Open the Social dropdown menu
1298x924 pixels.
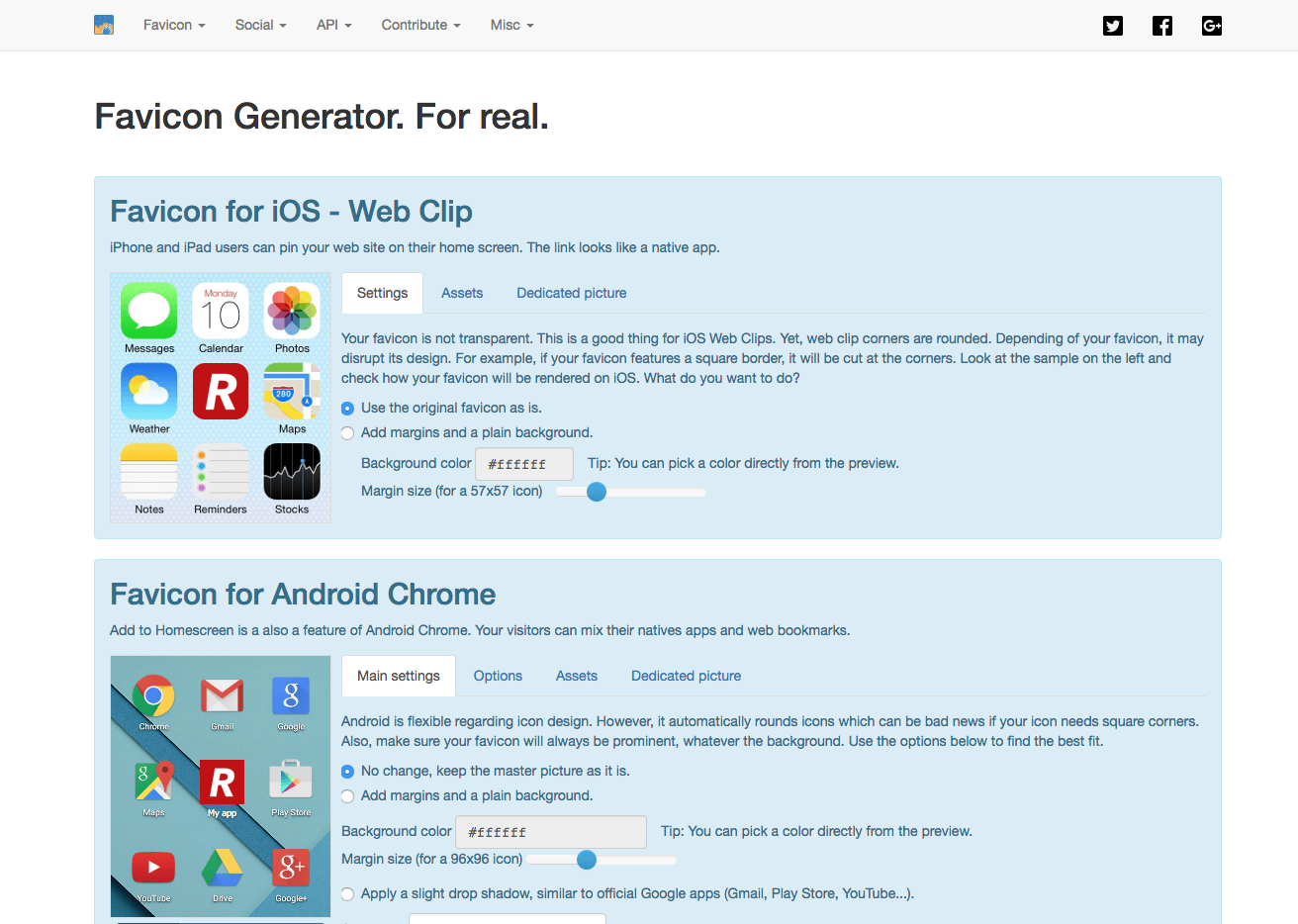coord(261,25)
